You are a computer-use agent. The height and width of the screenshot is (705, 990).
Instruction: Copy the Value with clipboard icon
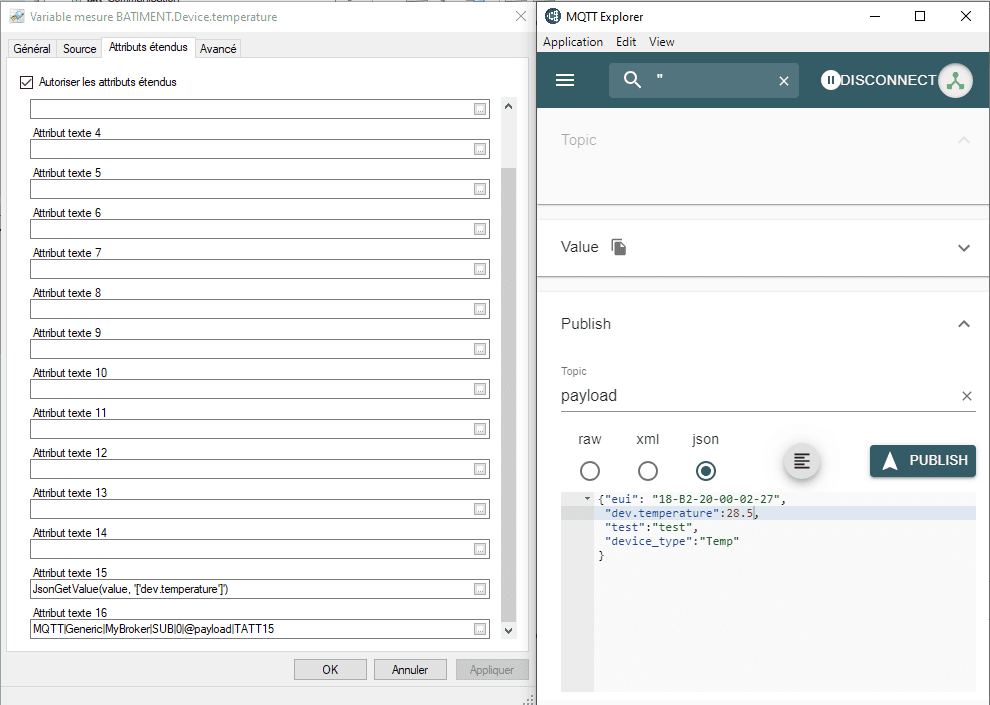coord(619,247)
